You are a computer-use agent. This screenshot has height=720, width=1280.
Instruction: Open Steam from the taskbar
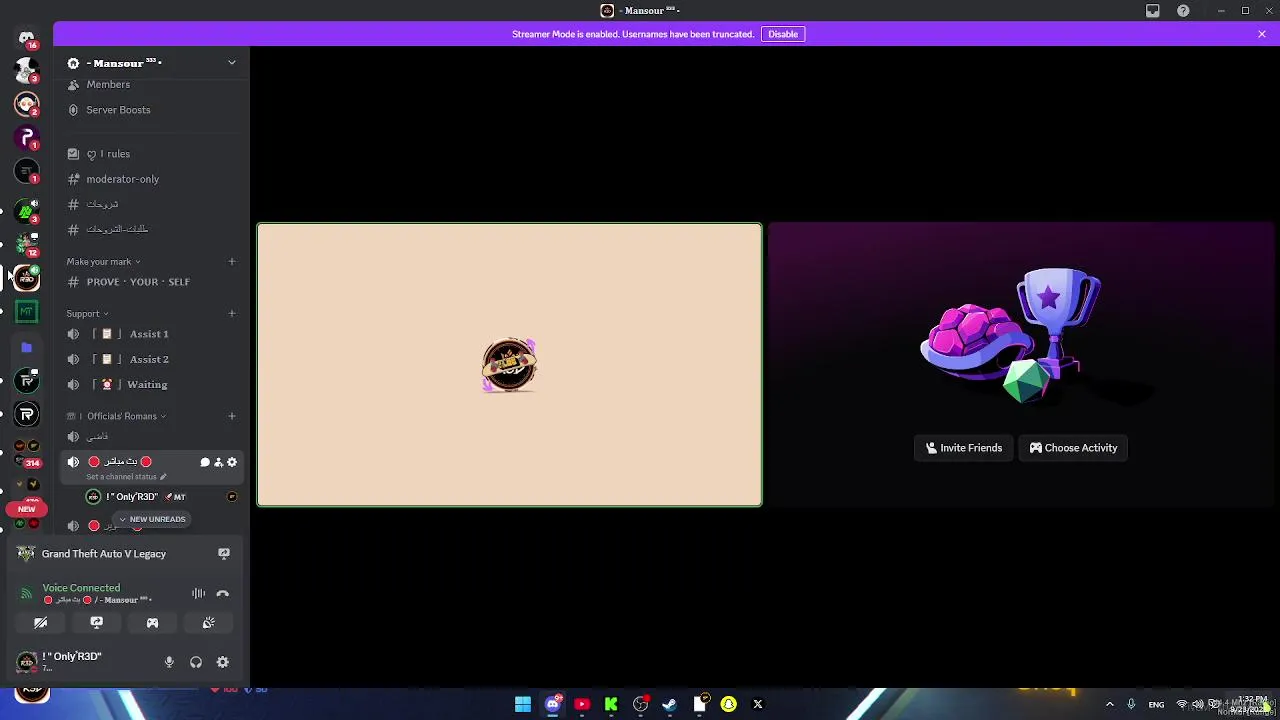[669, 704]
